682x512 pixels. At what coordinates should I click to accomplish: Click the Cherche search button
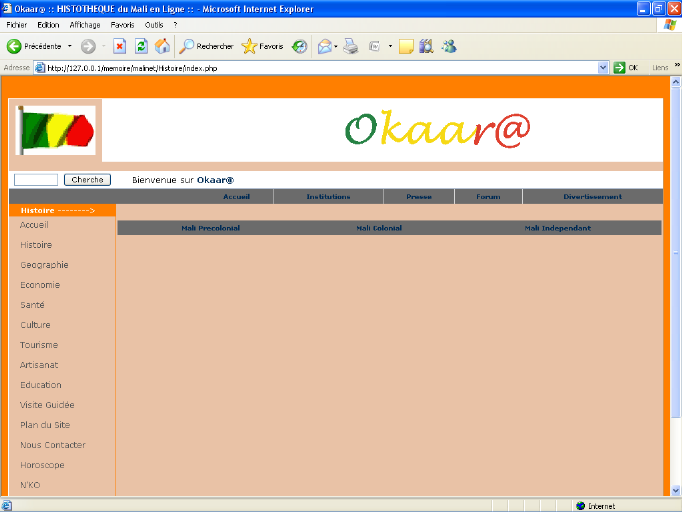click(87, 180)
